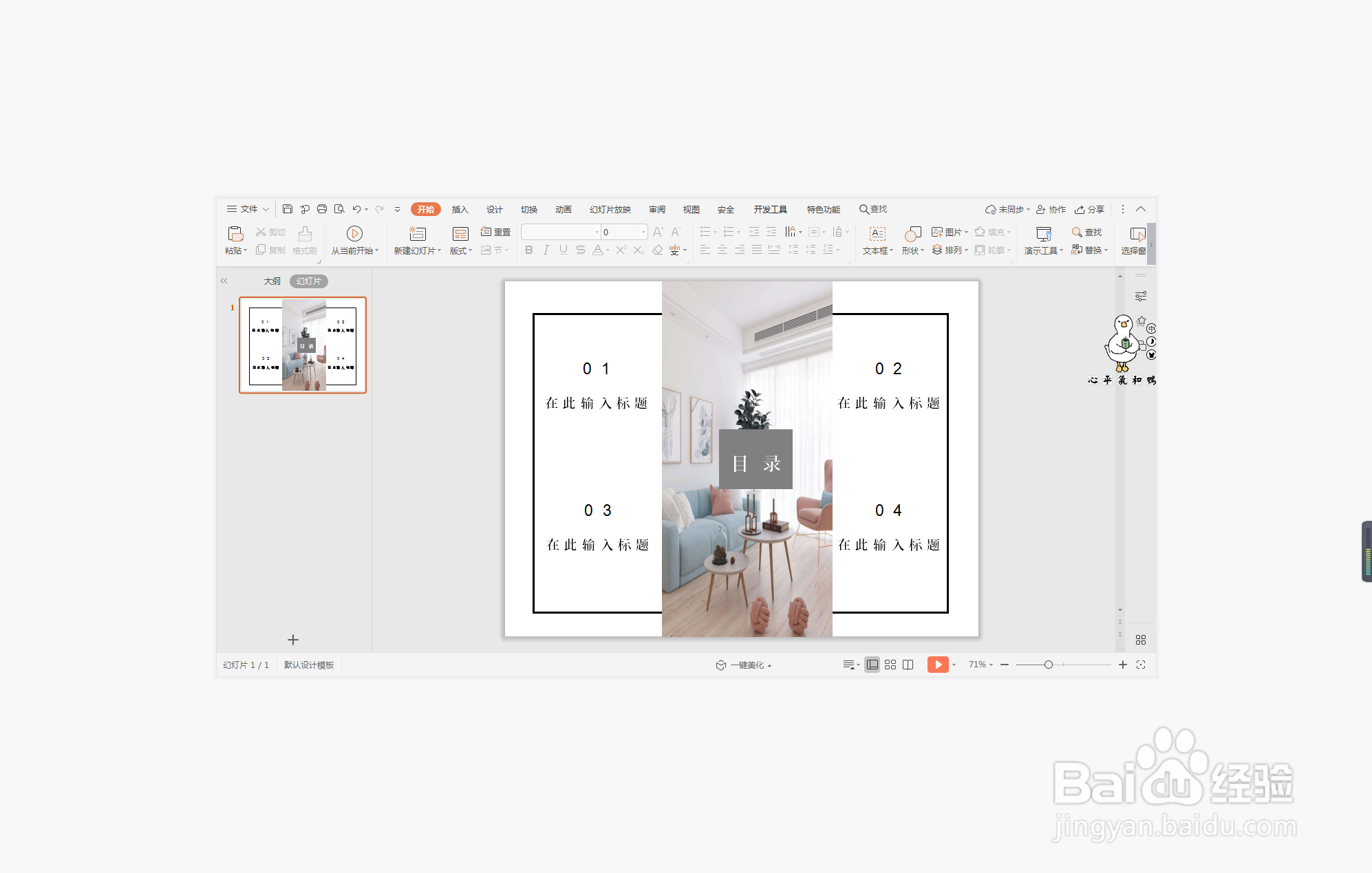The image size is (1372, 873).
Task: Switch to Reading view book icon
Action: [908, 665]
